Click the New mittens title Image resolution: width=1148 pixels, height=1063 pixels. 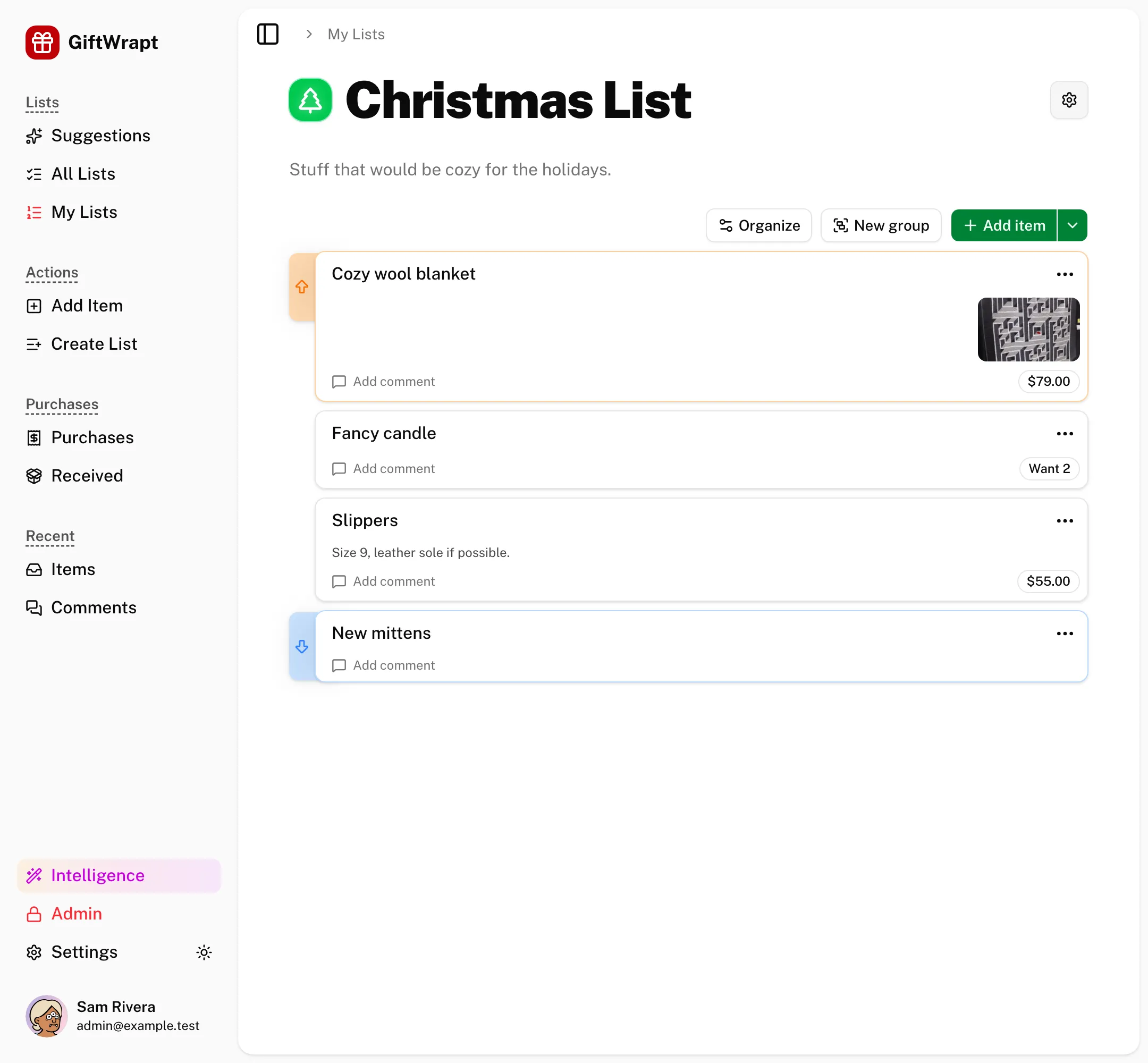(x=381, y=634)
